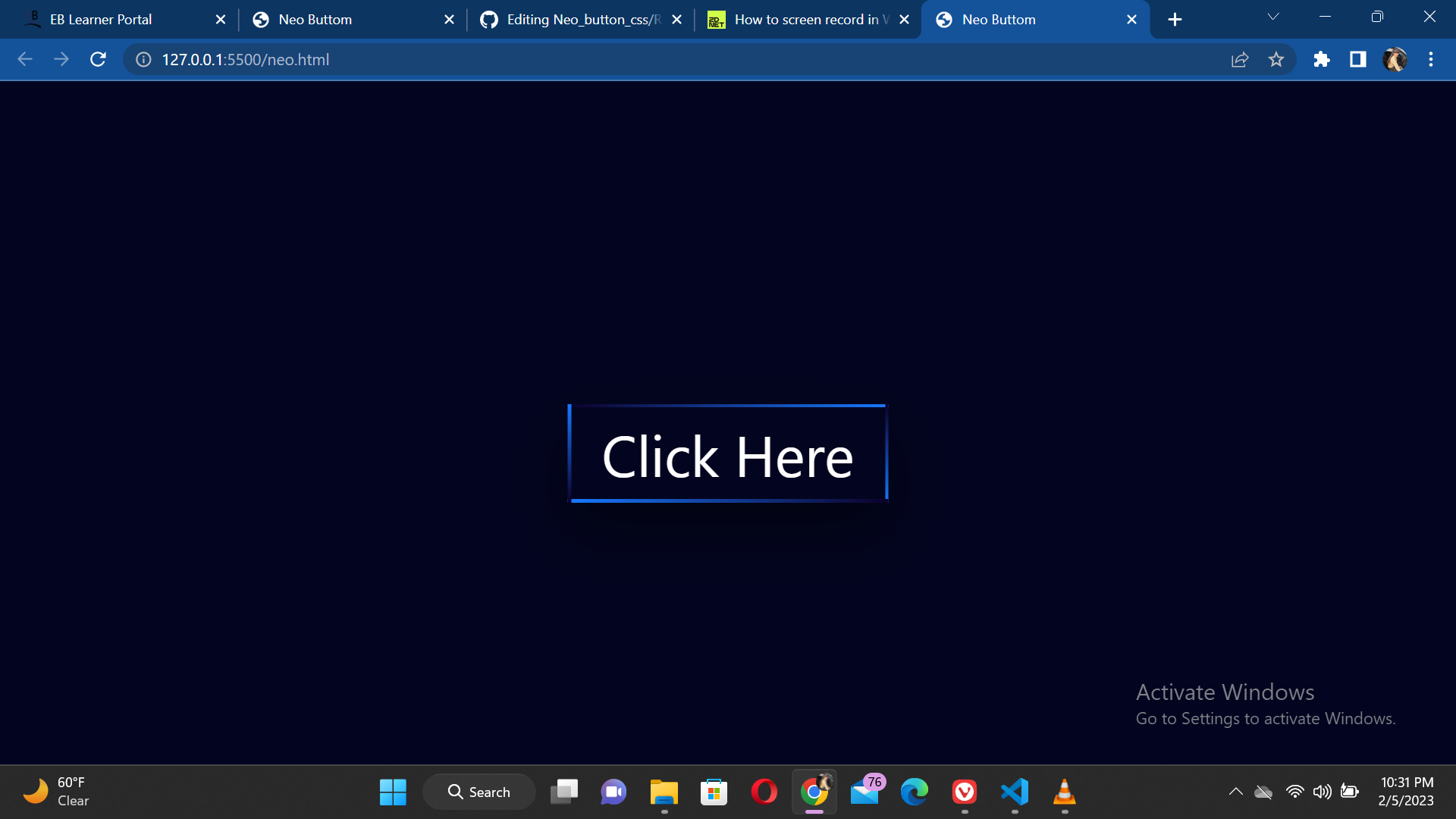Image resolution: width=1456 pixels, height=819 pixels.
Task: Open Windows taskbar Search box
Action: tap(479, 792)
